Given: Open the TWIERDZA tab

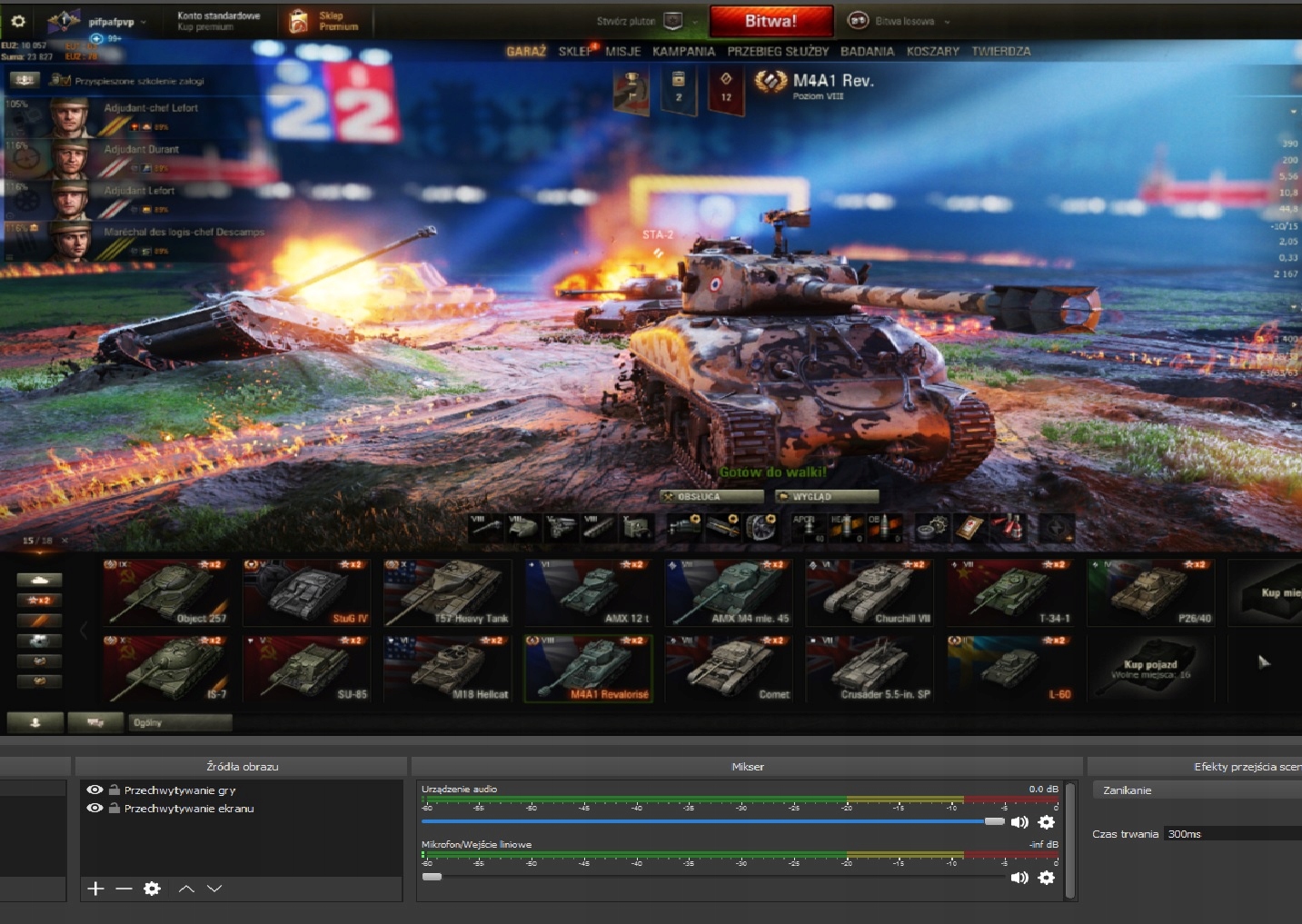Looking at the screenshot, I should point(1001,52).
